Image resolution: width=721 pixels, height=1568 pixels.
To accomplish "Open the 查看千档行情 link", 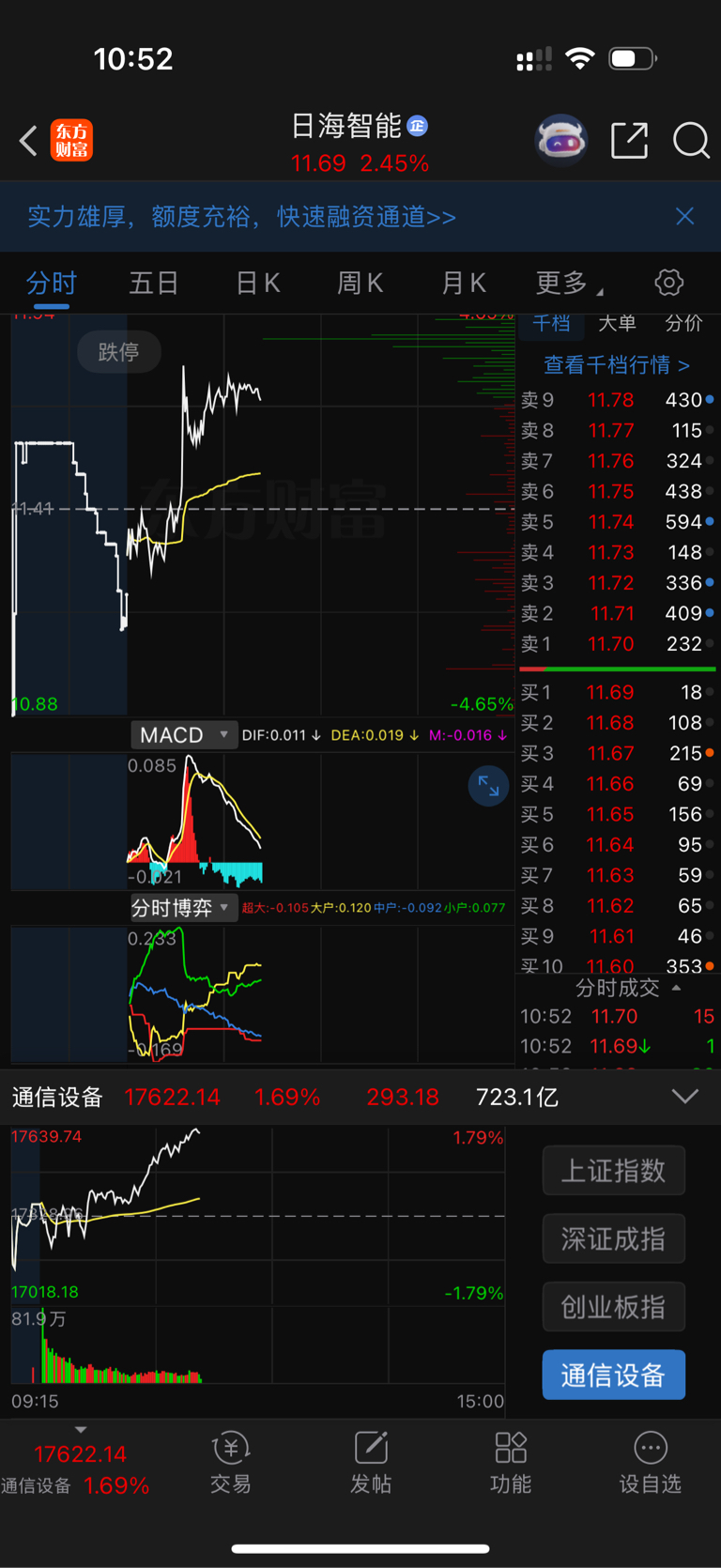I will (617, 364).
